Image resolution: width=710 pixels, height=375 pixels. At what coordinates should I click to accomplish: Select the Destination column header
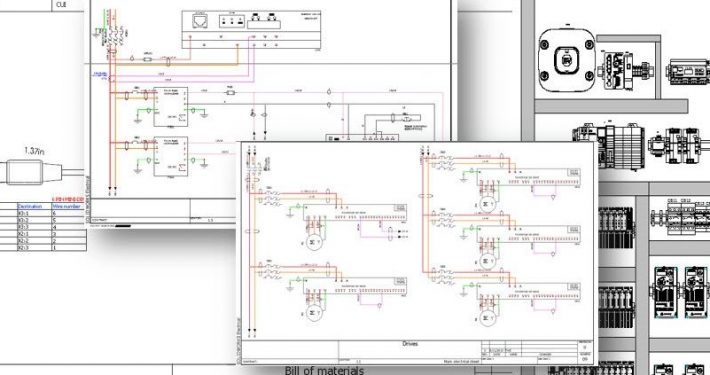[29, 206]
